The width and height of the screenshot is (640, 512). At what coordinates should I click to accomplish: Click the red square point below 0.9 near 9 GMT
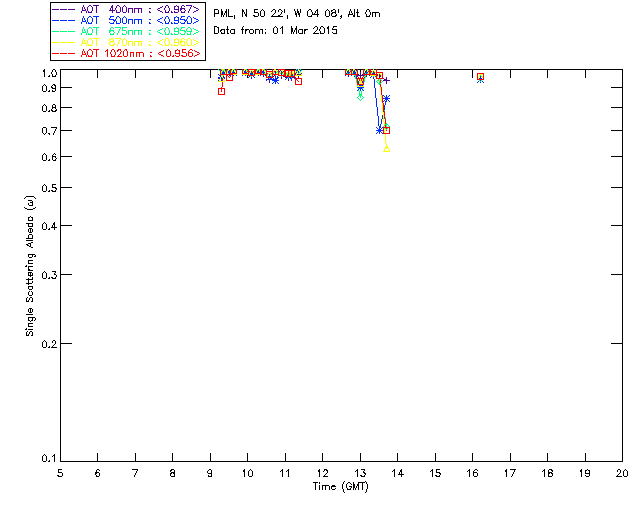tap(222, 91)
